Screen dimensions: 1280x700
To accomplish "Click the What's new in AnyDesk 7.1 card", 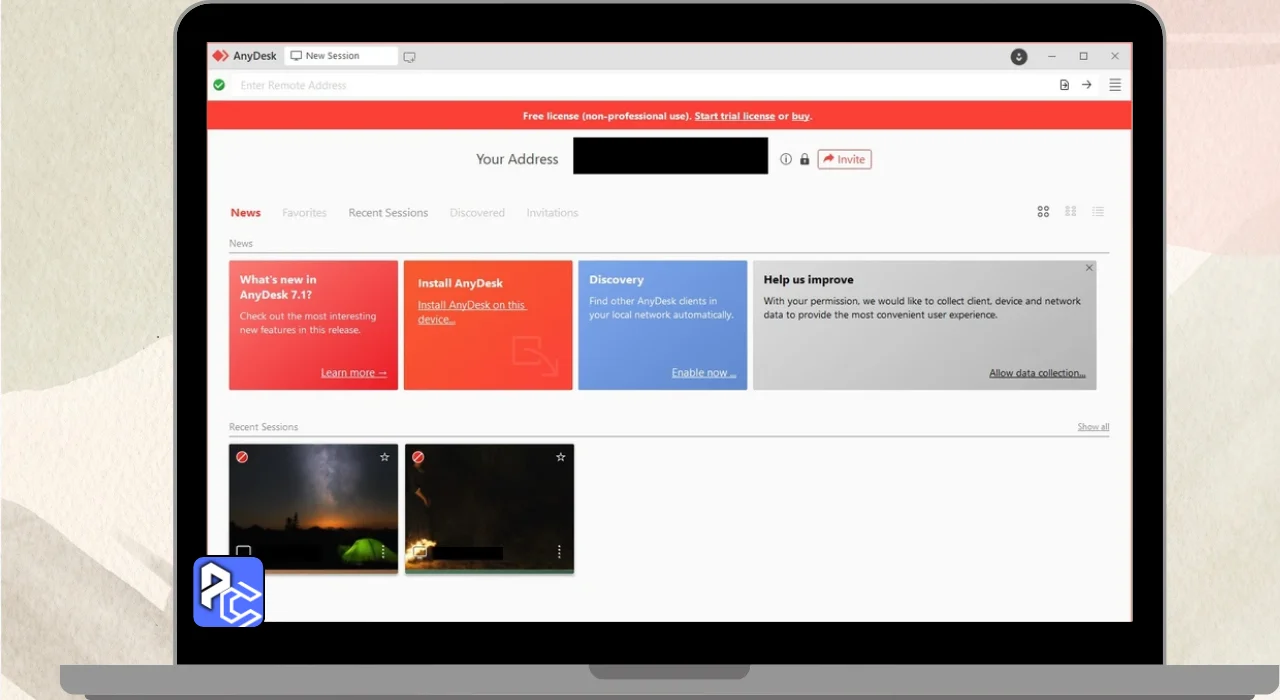I will [x=313, y=325].
